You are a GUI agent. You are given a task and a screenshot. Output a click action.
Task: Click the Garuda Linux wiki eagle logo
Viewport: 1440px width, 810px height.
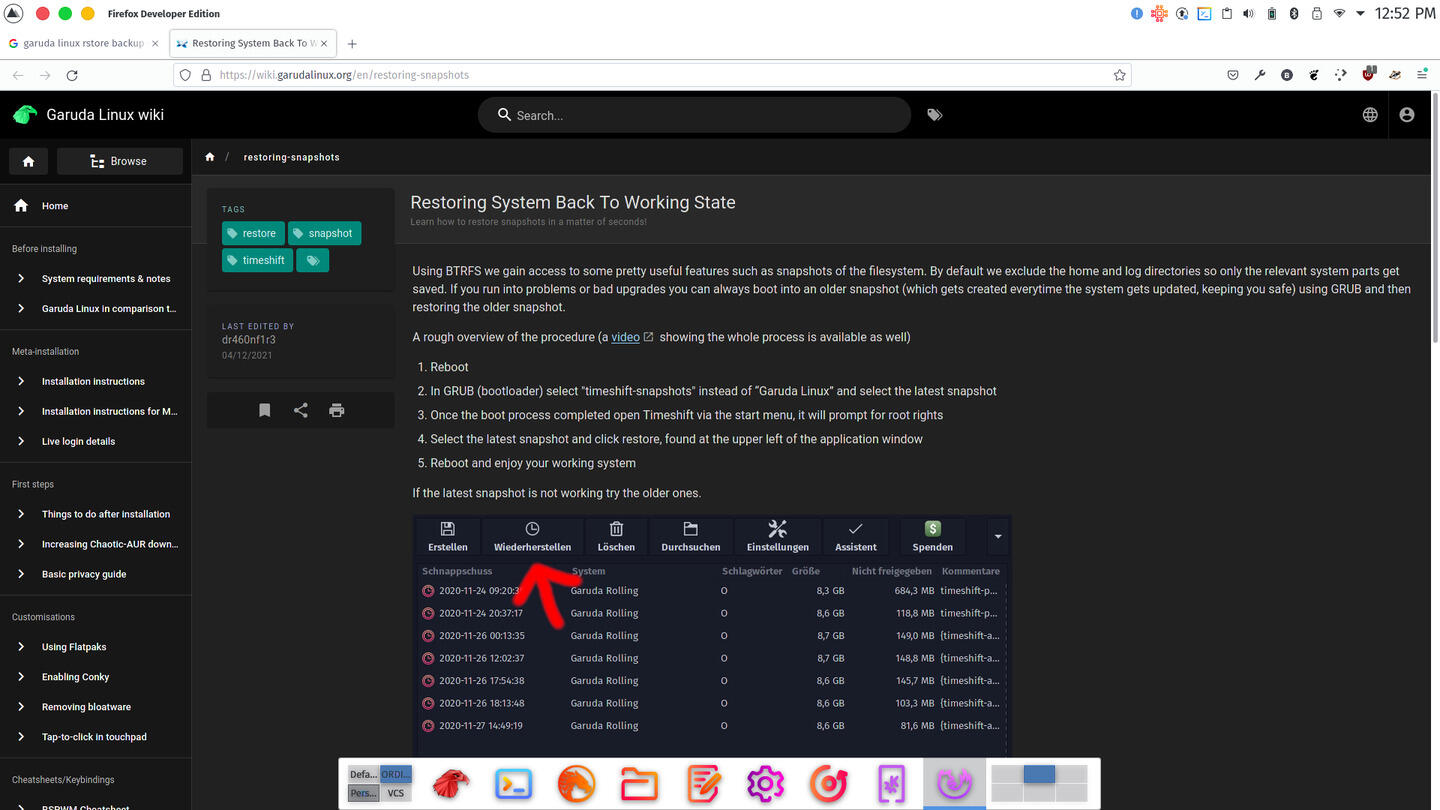(25, 114)
